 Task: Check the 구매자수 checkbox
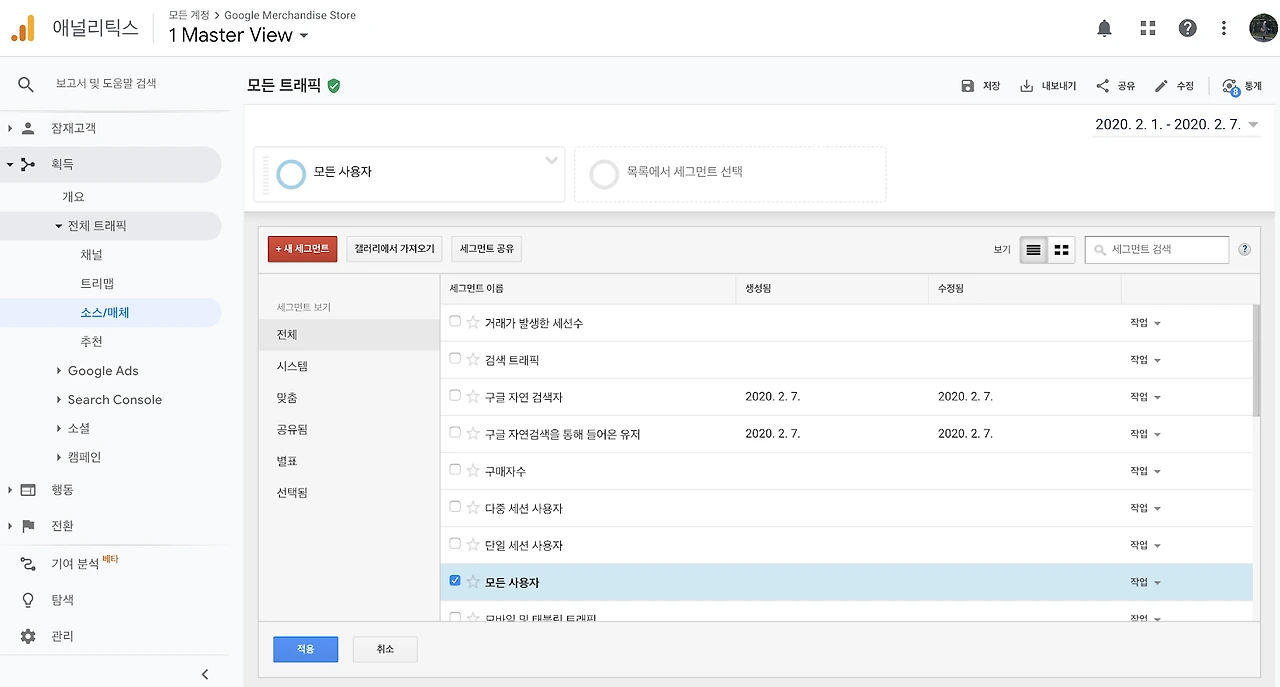[455, 470]
